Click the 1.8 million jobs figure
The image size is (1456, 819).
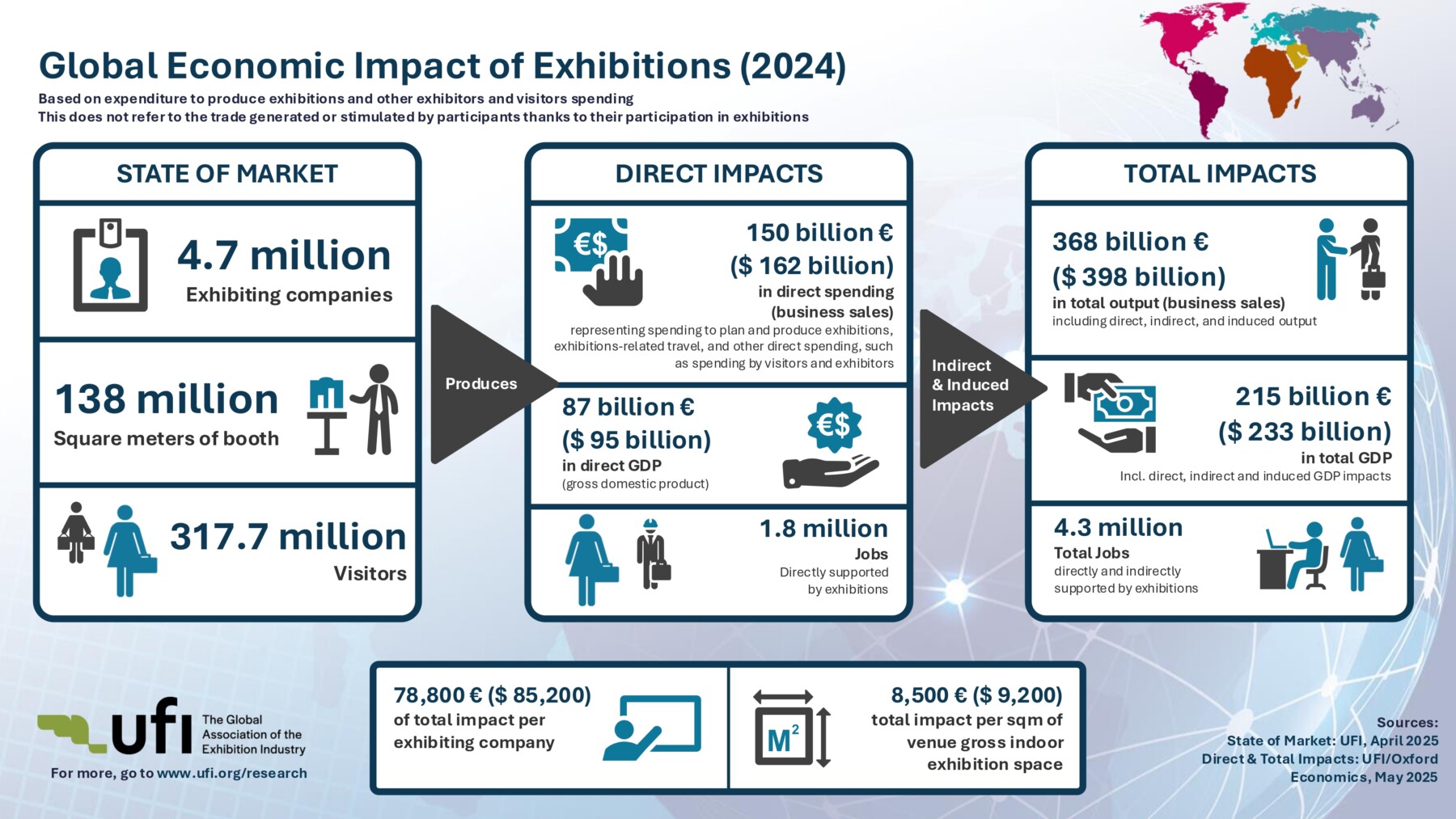click(x=823, y=529)
